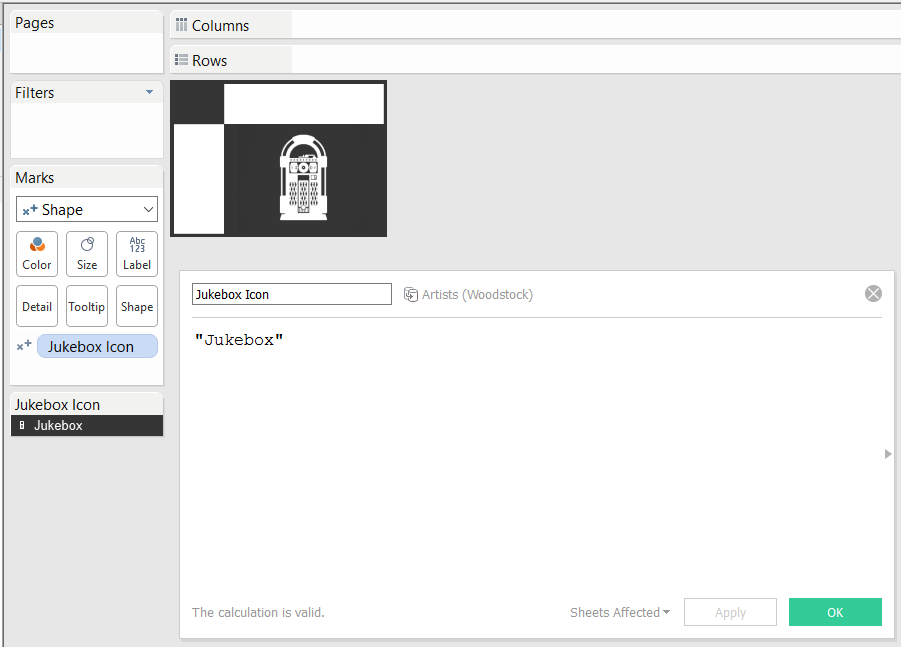Viewport: 901px width, 647px height.
Task: Click the data source icon beside Artists (Woodstock)
Action: 411,295
